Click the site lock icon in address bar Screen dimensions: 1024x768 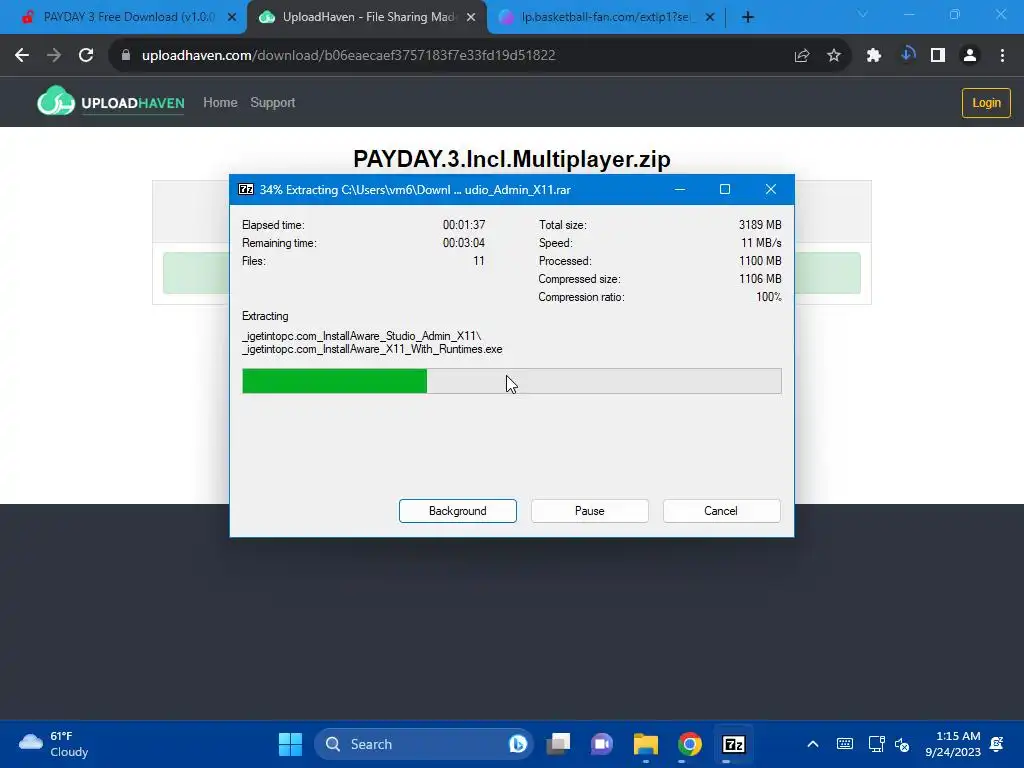126,56
